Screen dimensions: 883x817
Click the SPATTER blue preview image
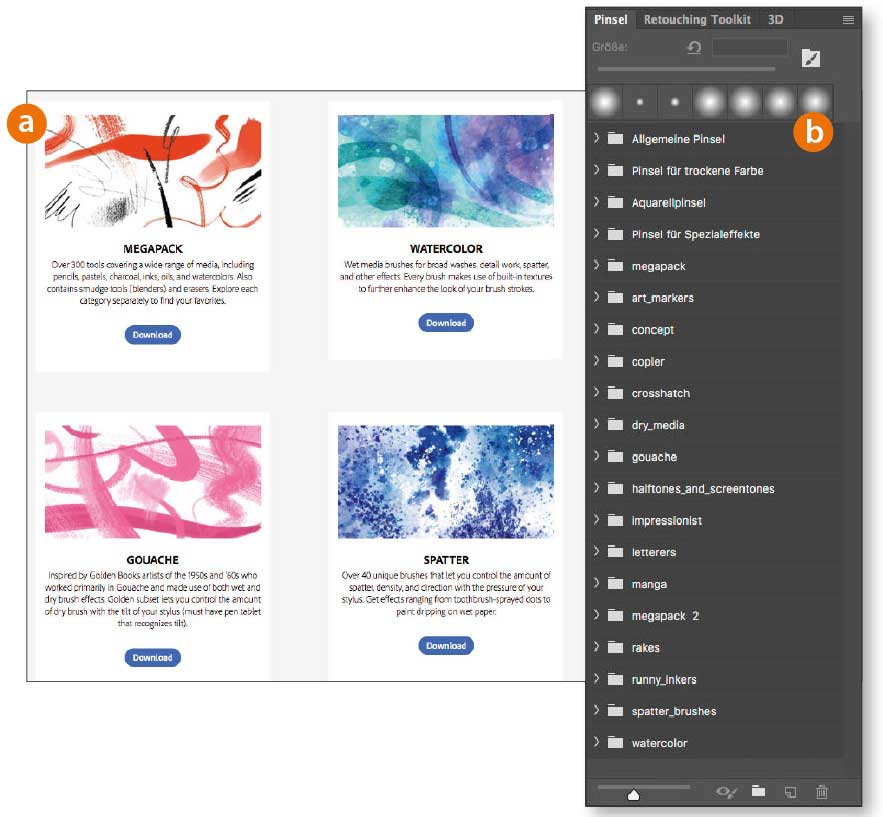(446, 481)
